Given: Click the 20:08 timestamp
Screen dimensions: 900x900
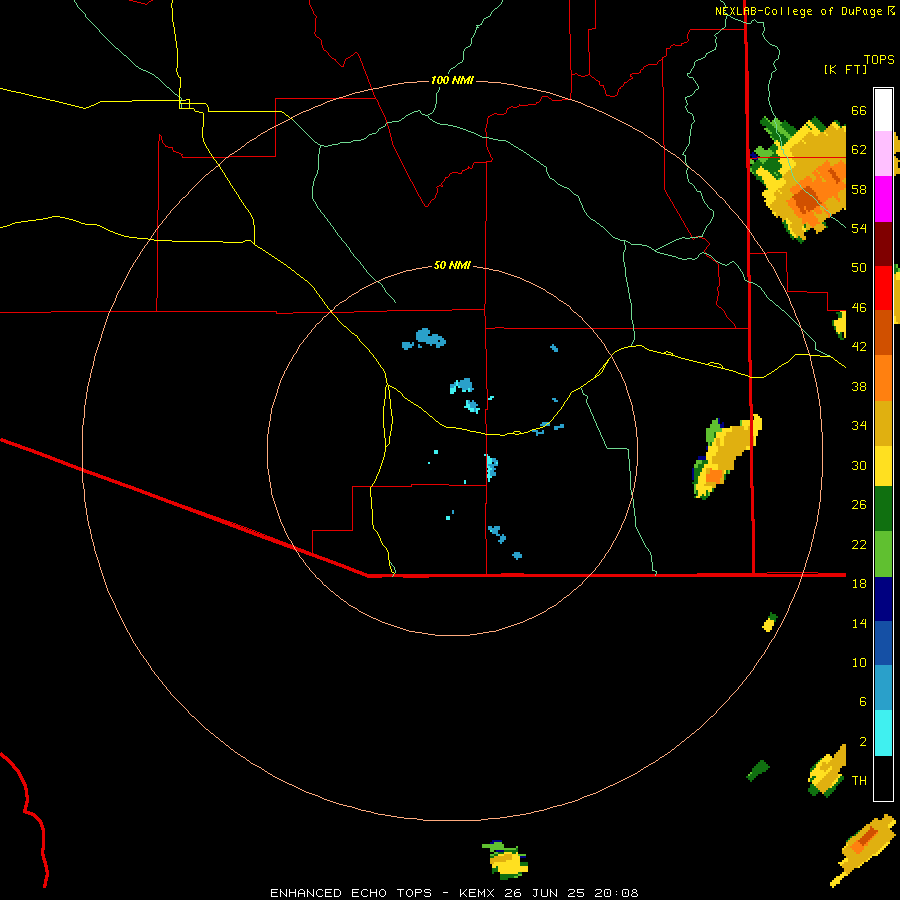Looking at the screenshot, I should point(616,893).
